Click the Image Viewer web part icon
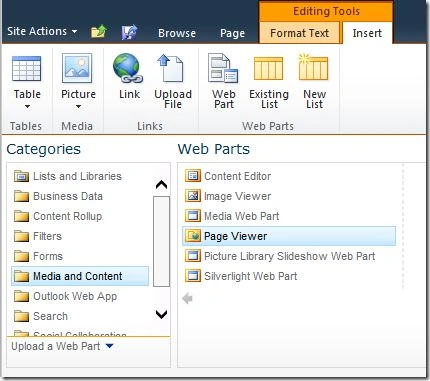The width and height of the screenshot is (430, 381). (193, 196)
